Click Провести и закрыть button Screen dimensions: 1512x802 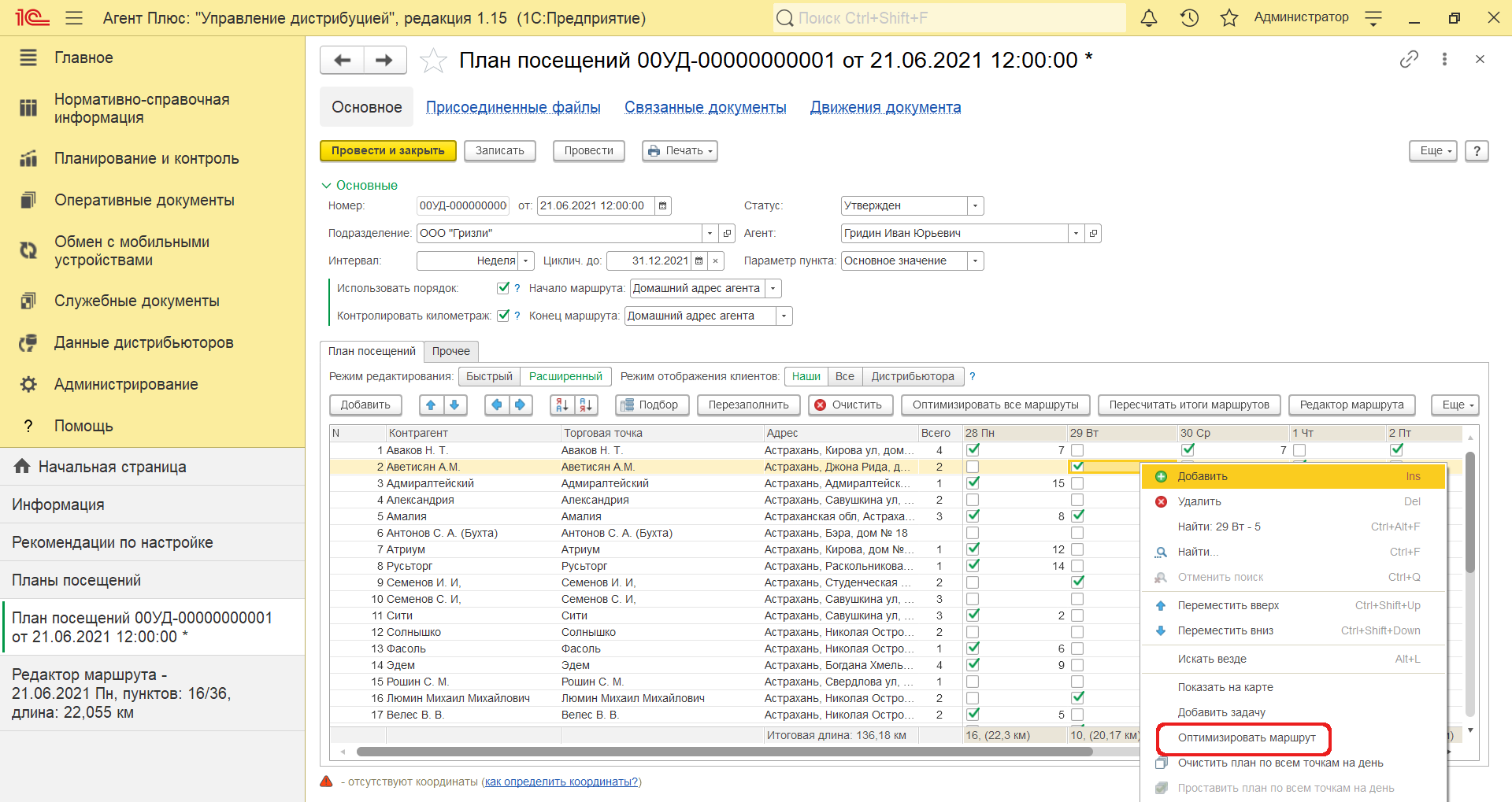pyautogui.click(x=388, y=151)
